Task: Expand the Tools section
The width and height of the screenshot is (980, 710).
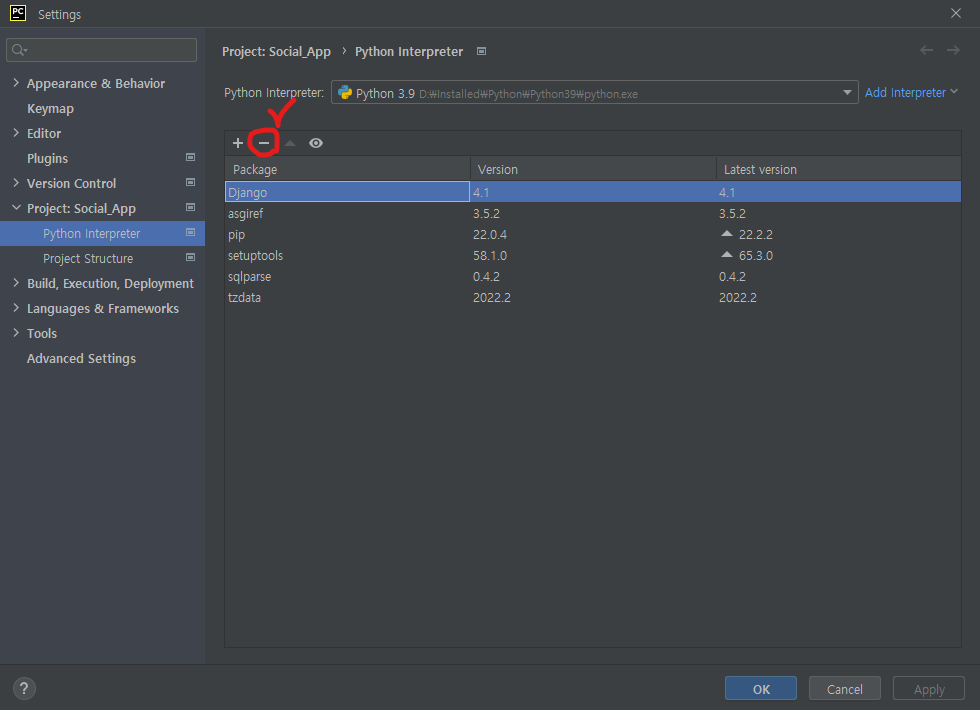Action: (x=16, y=332)
